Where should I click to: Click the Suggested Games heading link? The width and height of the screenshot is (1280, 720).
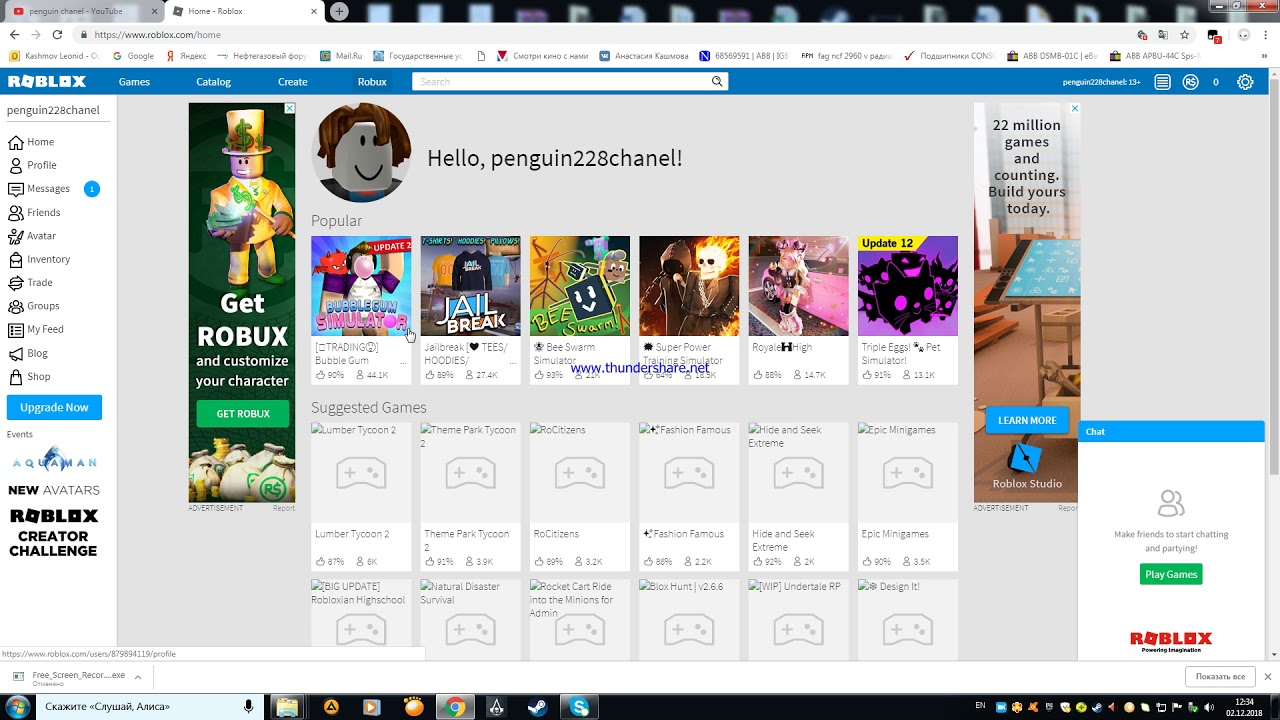coord(369,408)
